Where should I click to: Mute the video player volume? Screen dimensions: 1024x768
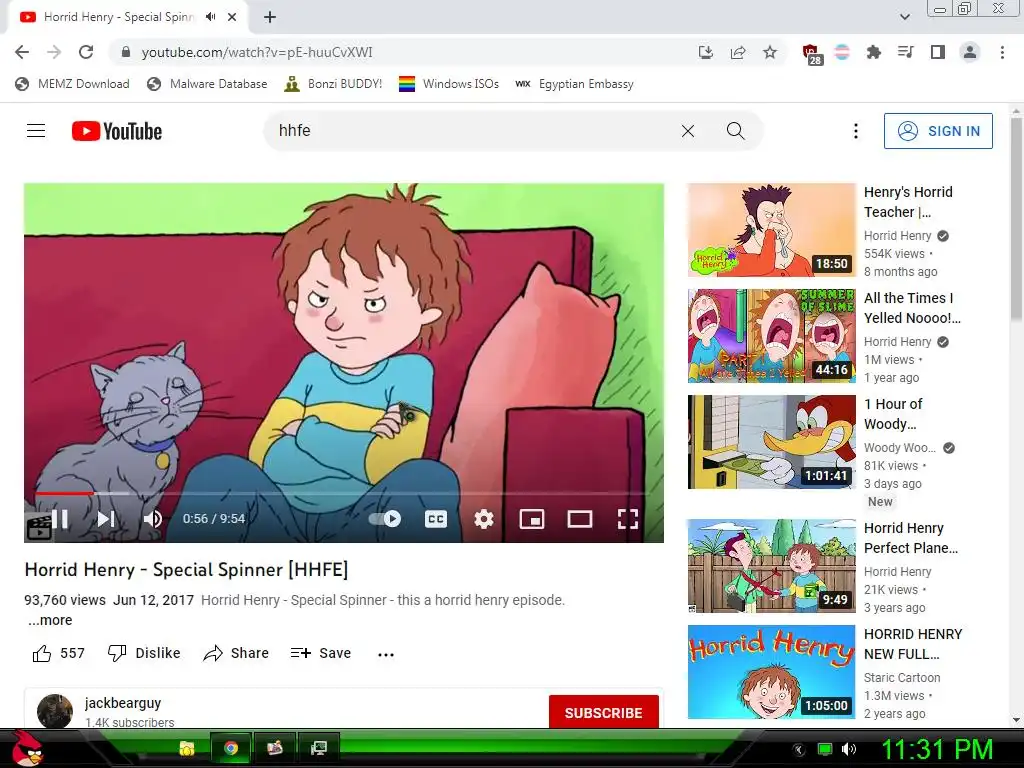tap(152, 519)
